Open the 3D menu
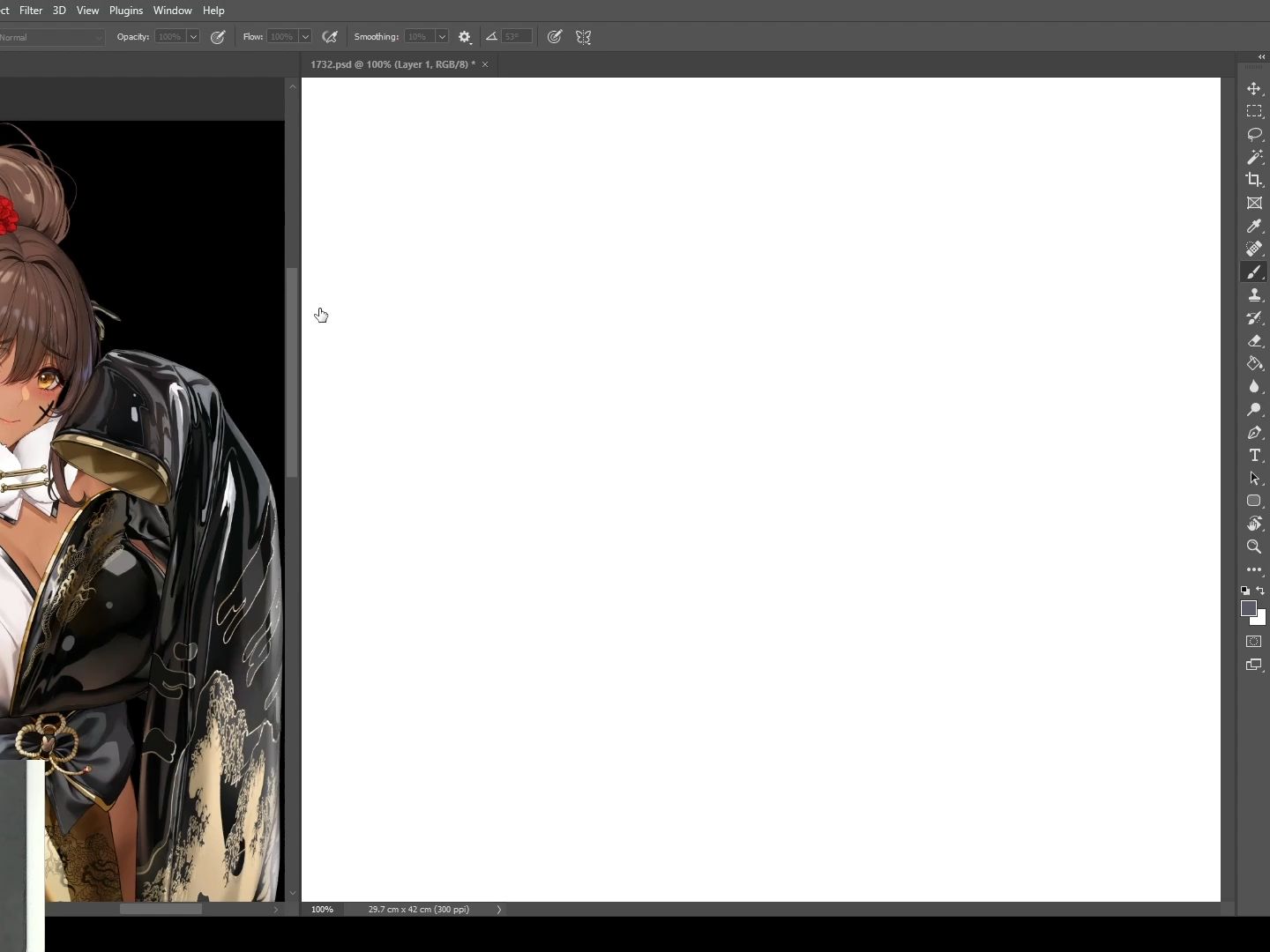This screenshot has height=952, width=1270. (59, 11)
